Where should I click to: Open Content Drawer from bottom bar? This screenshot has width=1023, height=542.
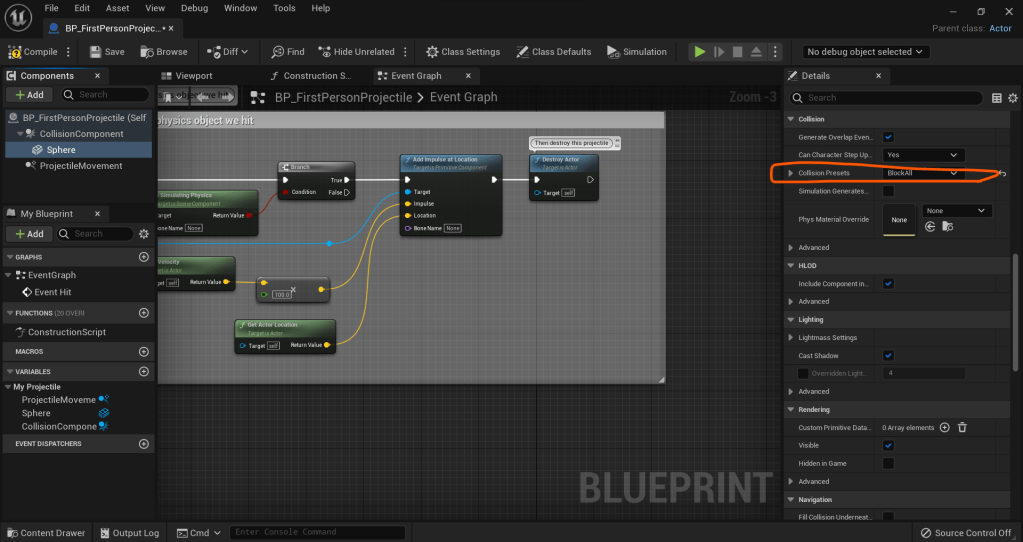coord(46,533)
